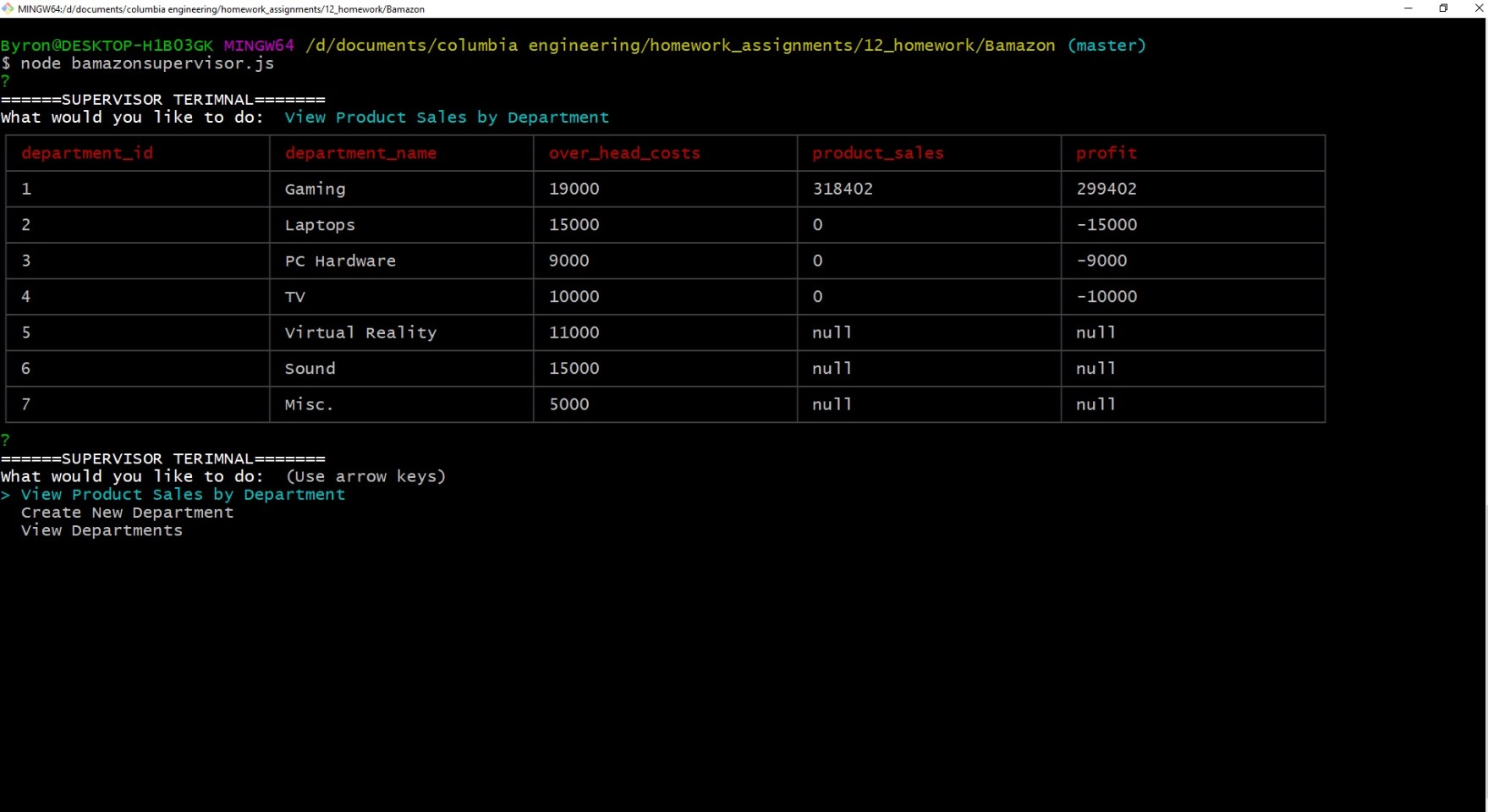Select the highlighted View Product Sales by Department option

tap(183, 495)
